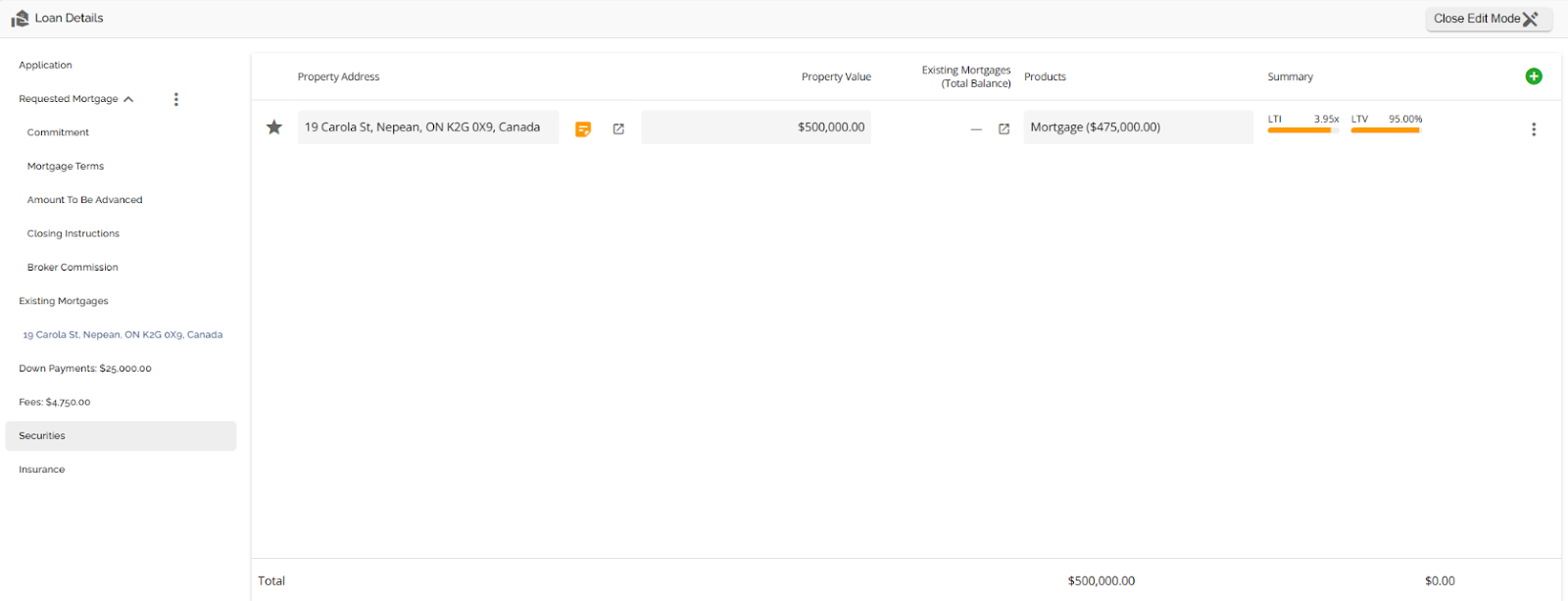Click the green add security plus icon
This screenshot has width=1568, height=601.
[1534, 76]
